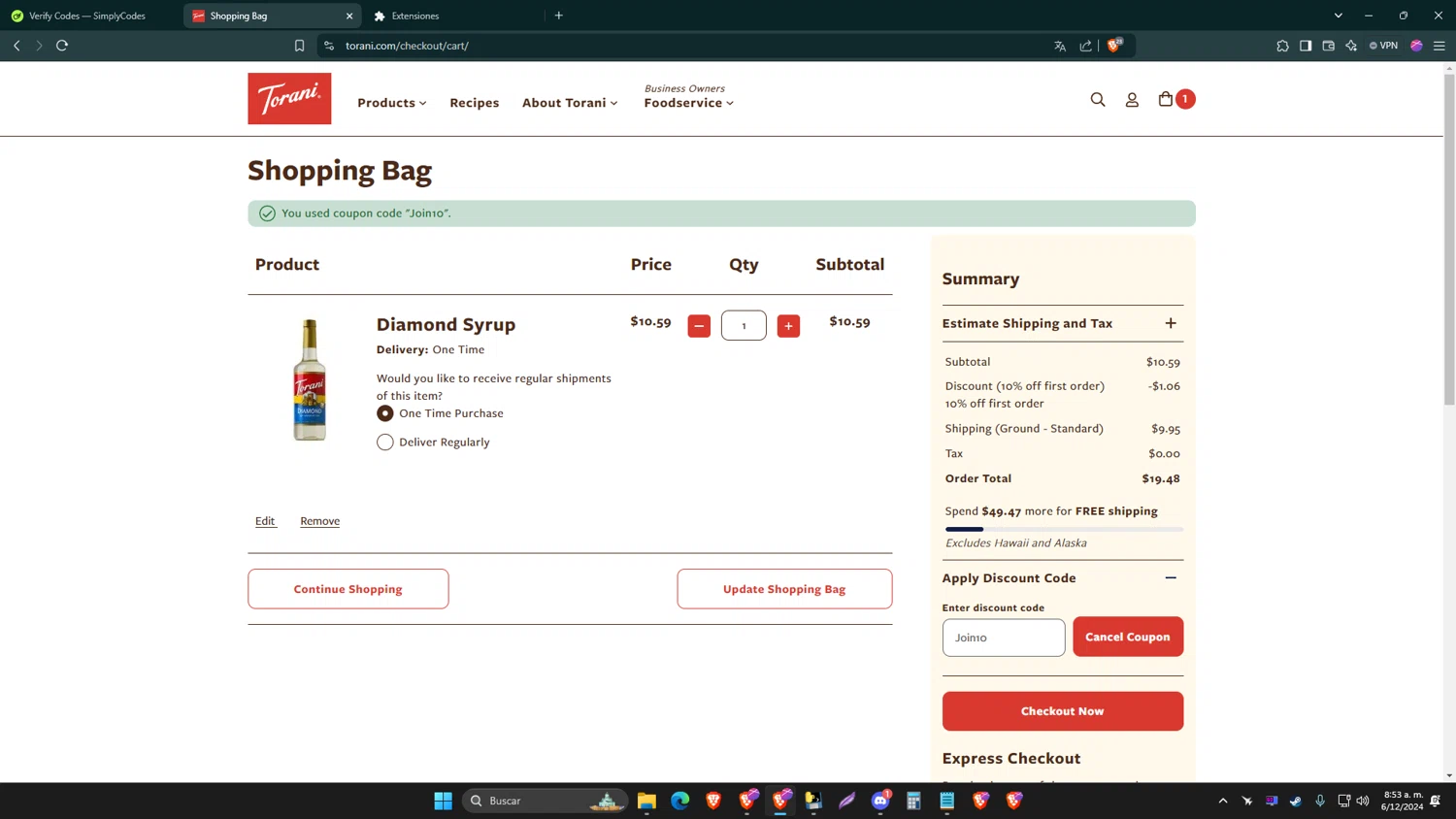Open the Diamond Syrup product title link
1456x819 pixels.
tap(447, 324)
